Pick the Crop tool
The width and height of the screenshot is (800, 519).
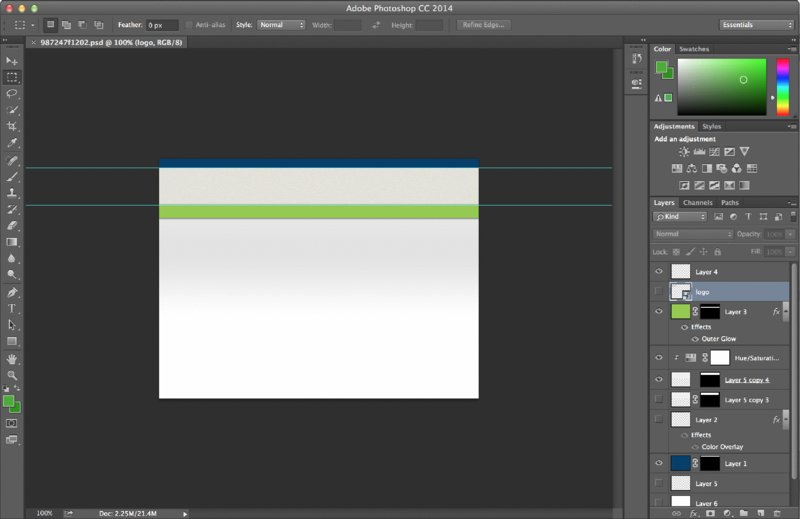click(12, 127)
